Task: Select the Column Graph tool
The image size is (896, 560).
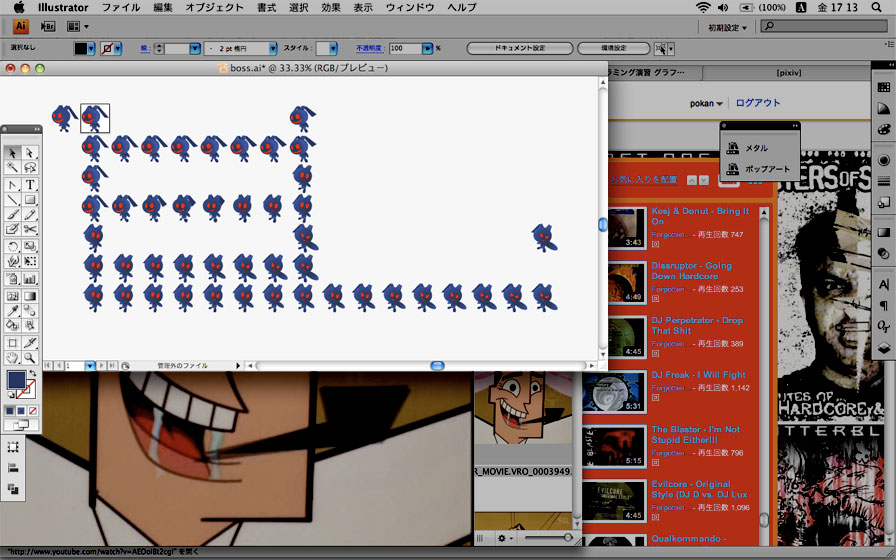Action: coord(30,279)
